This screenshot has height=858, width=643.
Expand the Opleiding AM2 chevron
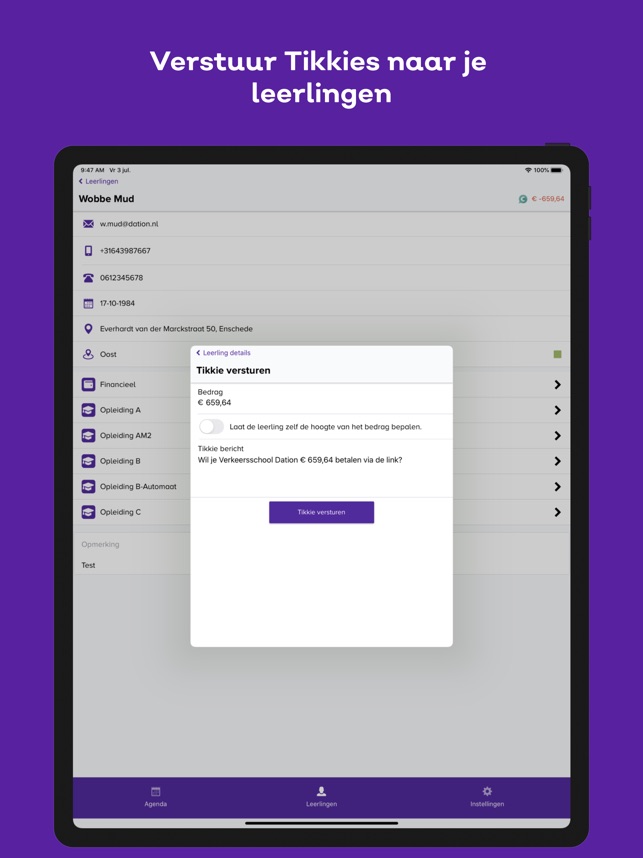[x=557, y=436]
